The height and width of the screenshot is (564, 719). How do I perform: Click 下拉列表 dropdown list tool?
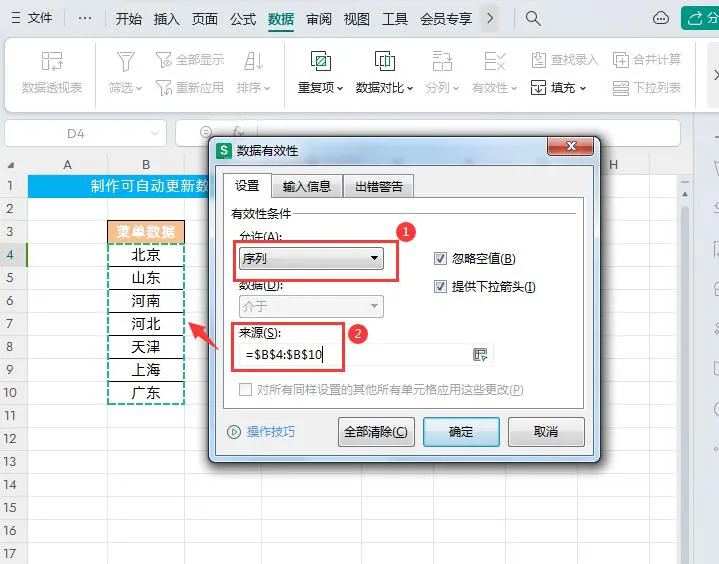[x=647, y=87]
